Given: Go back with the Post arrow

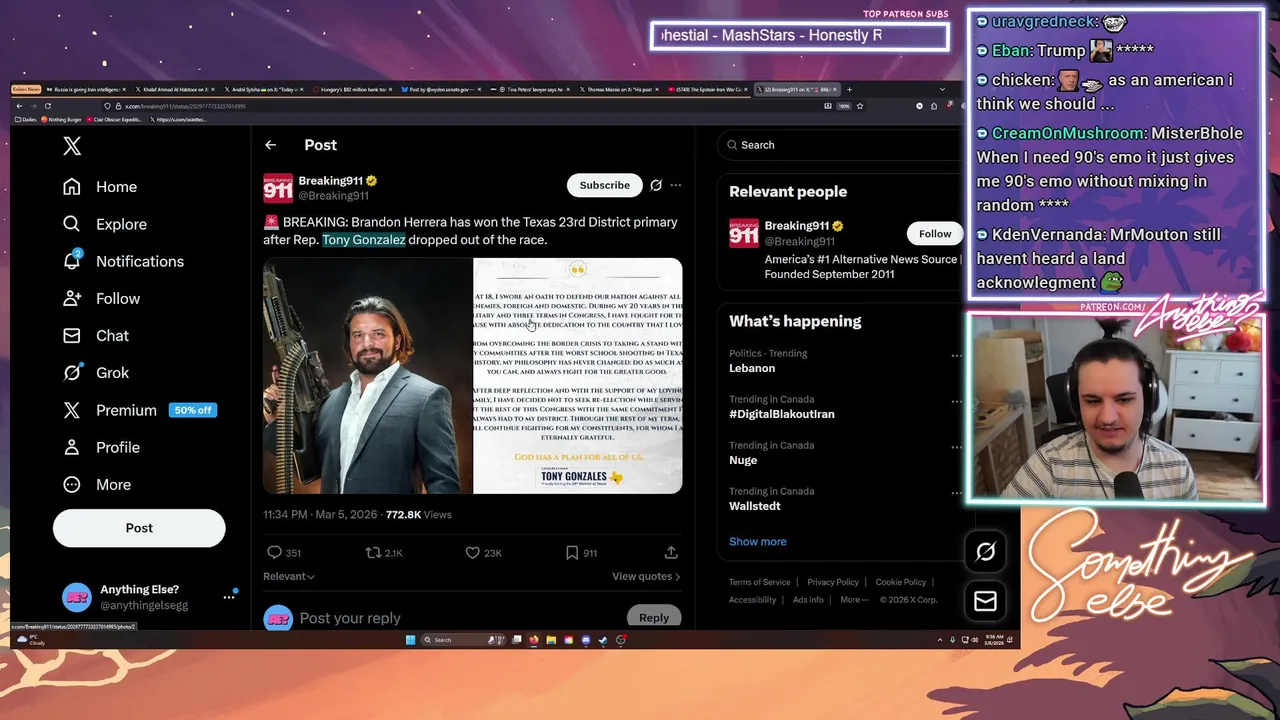Looking at the screenshot, I should coord(270,145).
